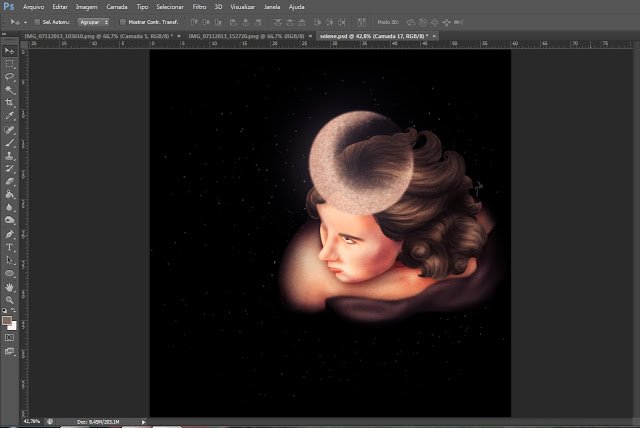640x428 pixels.
Task: Check Mostrar Contr. Transf. option
Action: pyautogui.click(x=122, y=22)
